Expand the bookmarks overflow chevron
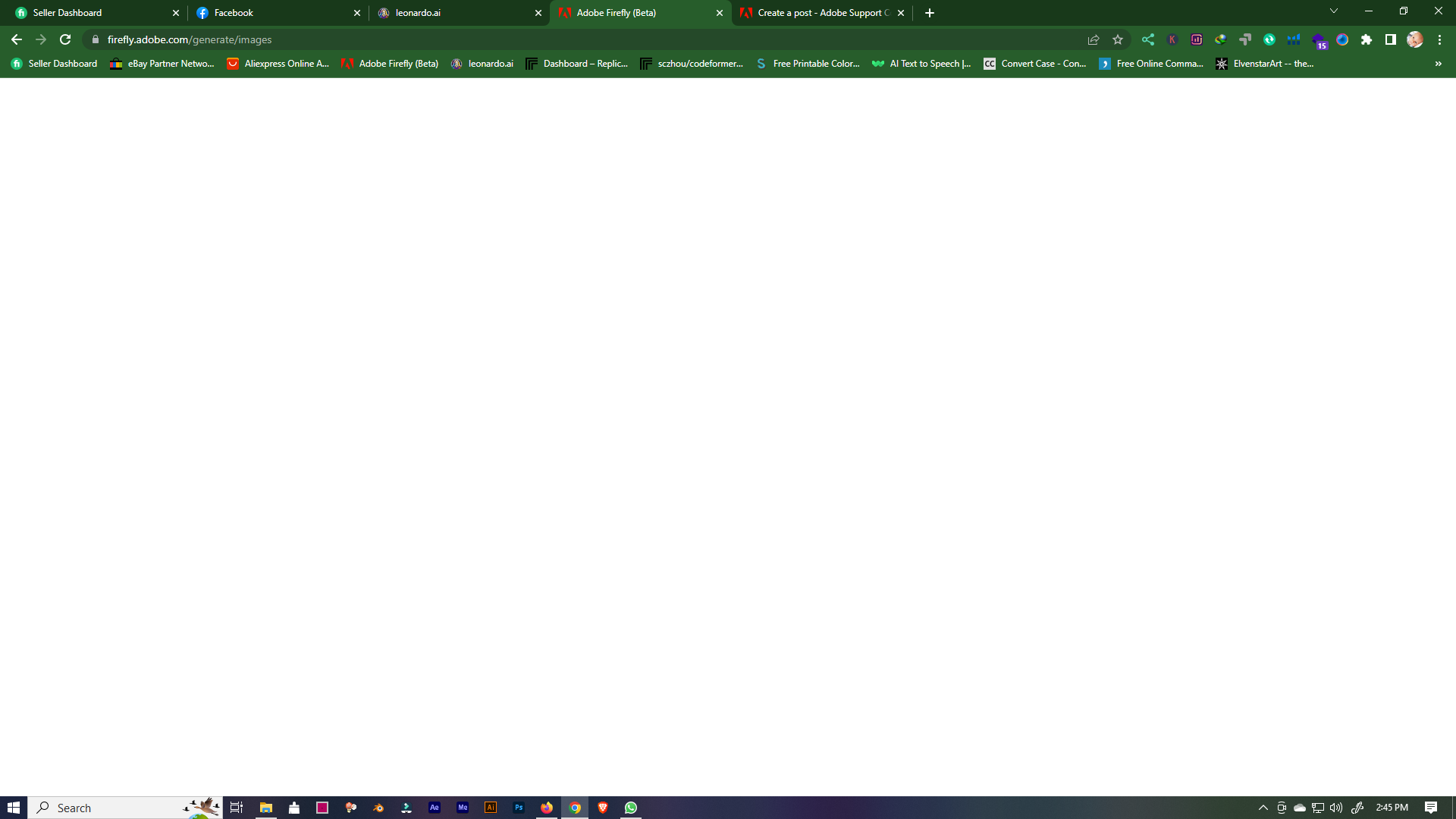1456x819 pixels. pos(1438,64)
